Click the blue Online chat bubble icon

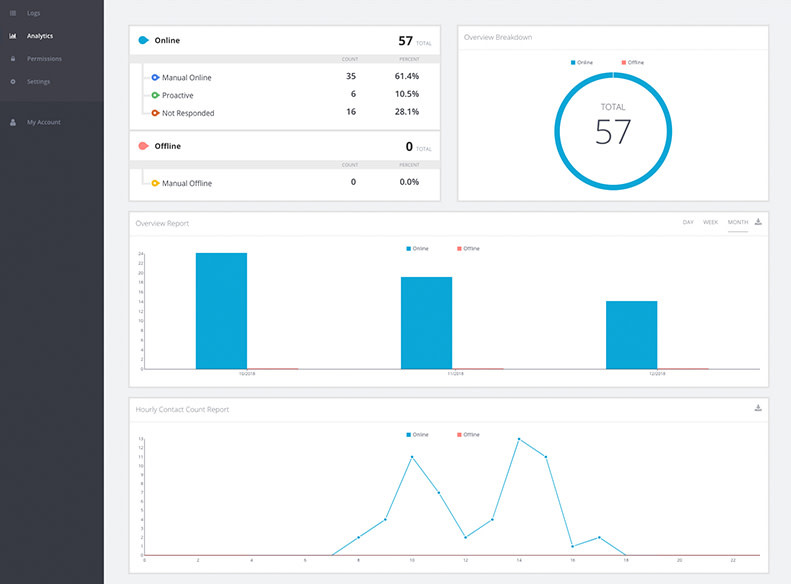tap(143, 40)
